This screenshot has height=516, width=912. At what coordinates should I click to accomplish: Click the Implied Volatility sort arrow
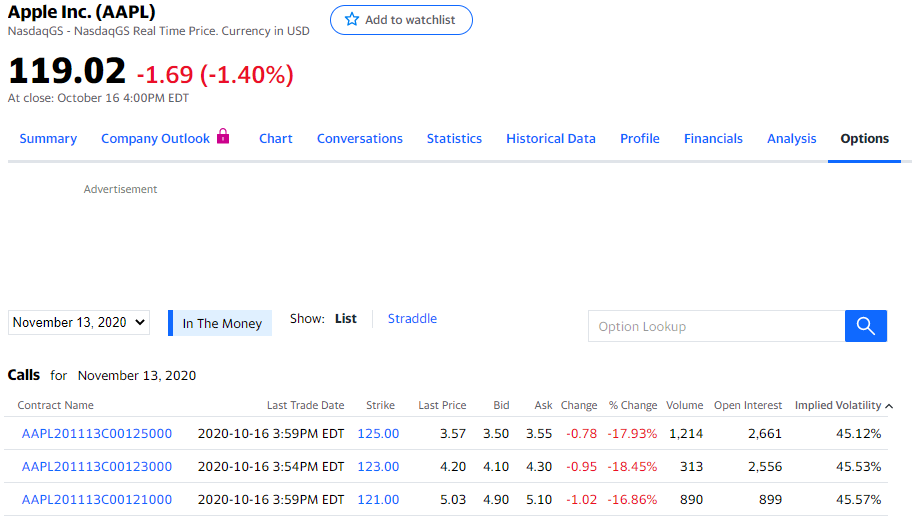click(x=890, y=406)
